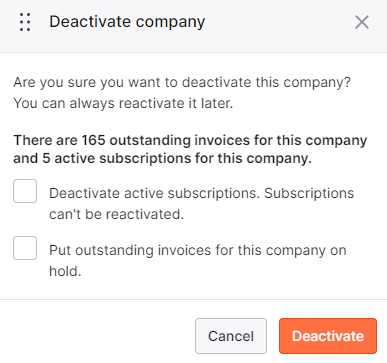Click the word "hold." under invoices option
Viewport: 387px width, 363px height.
(x=65, y=271)
